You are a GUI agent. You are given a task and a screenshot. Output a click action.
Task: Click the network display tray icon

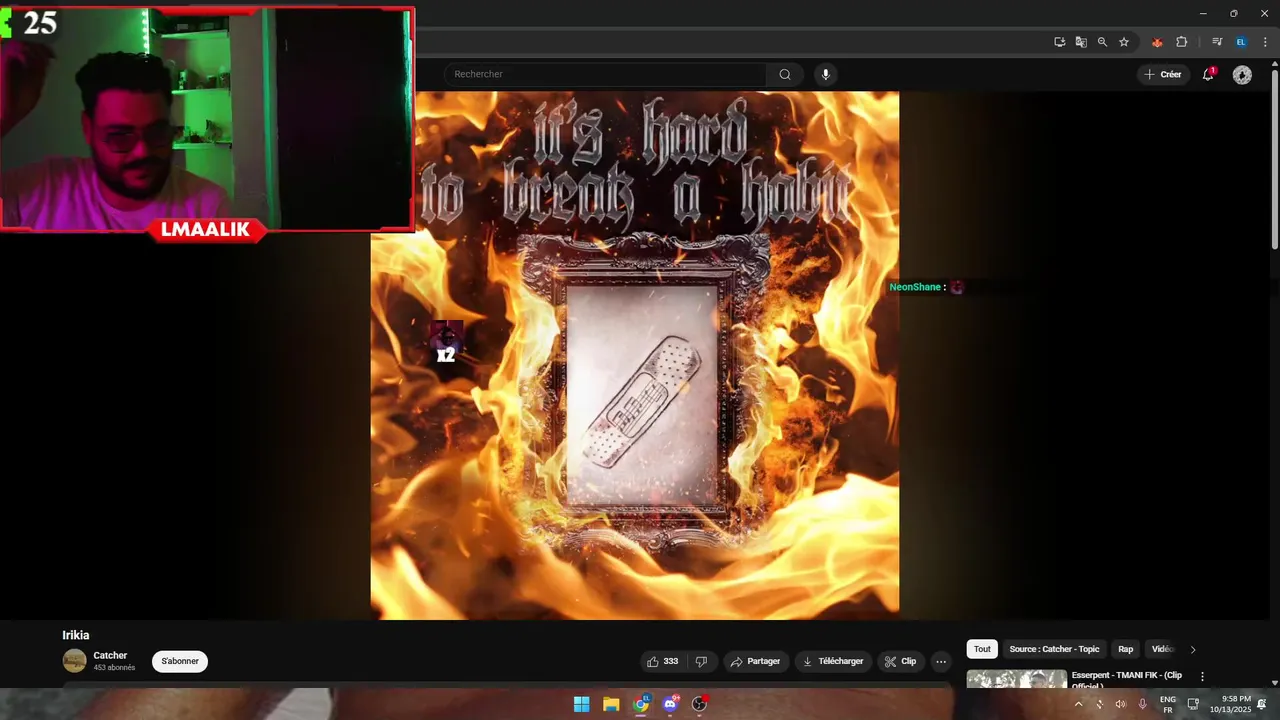pyautogui.click(x=1193, y=704)
